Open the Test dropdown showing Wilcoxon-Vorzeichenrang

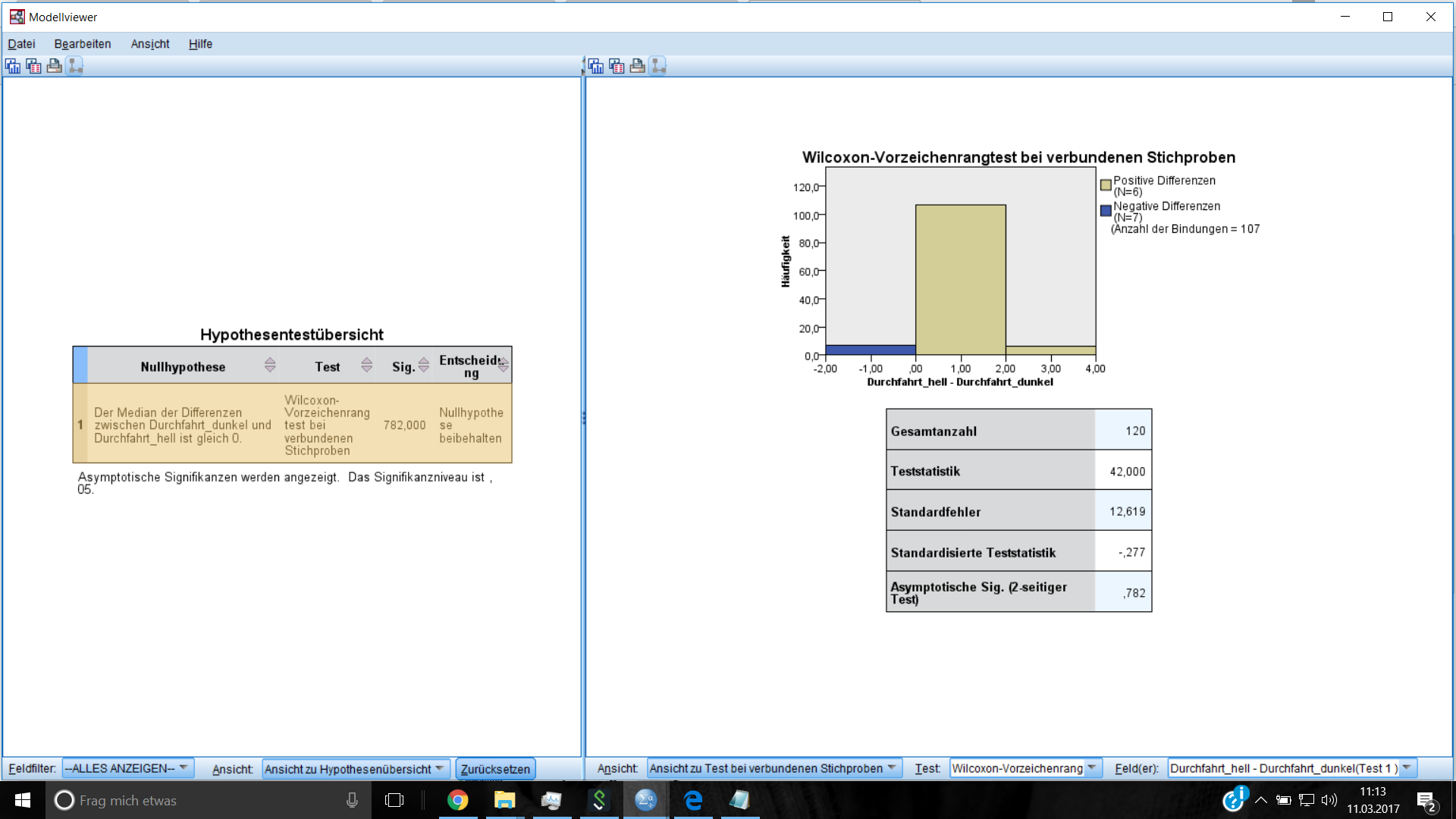click(1025, 768)
